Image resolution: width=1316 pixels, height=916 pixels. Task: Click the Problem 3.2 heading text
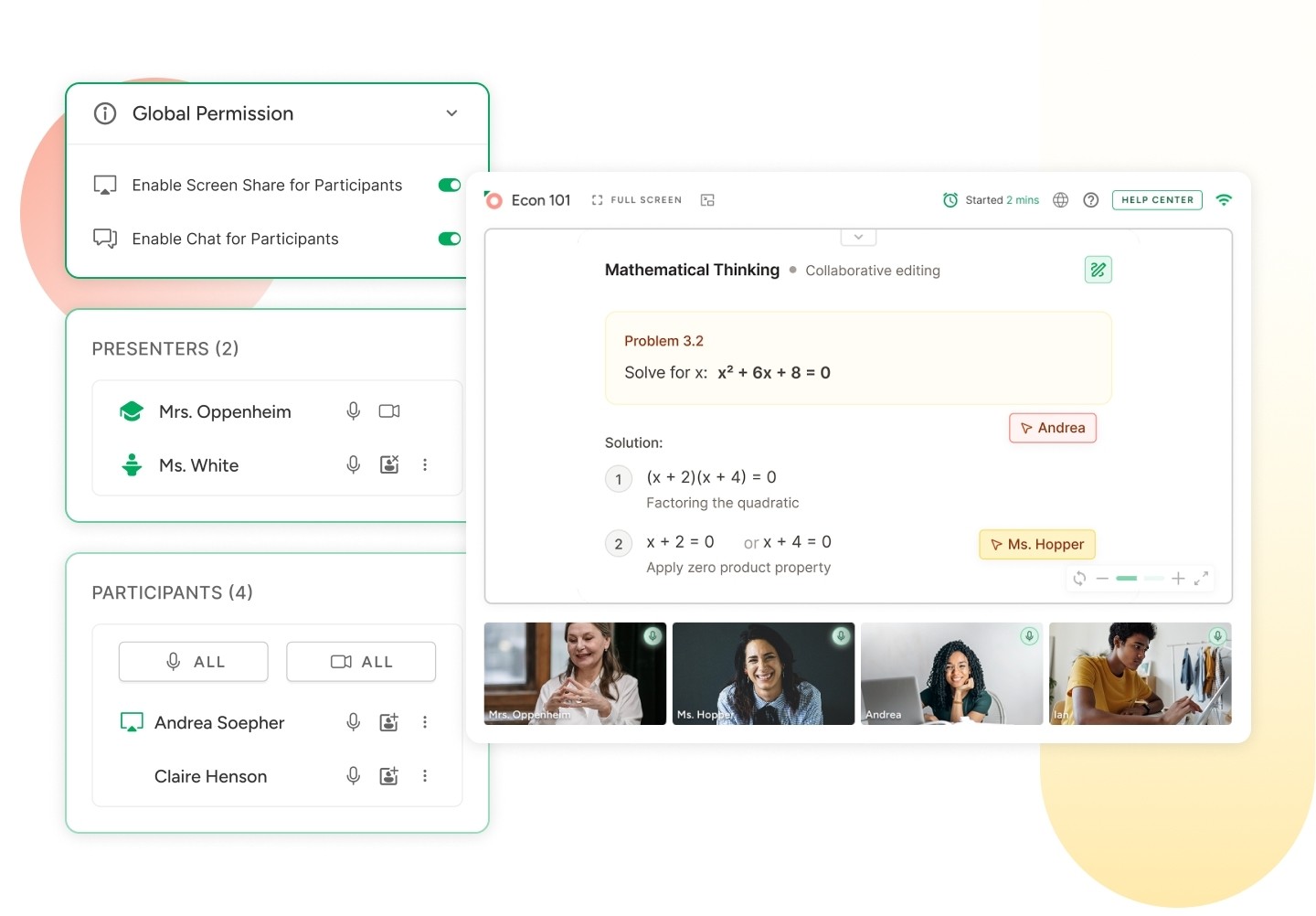663,341
